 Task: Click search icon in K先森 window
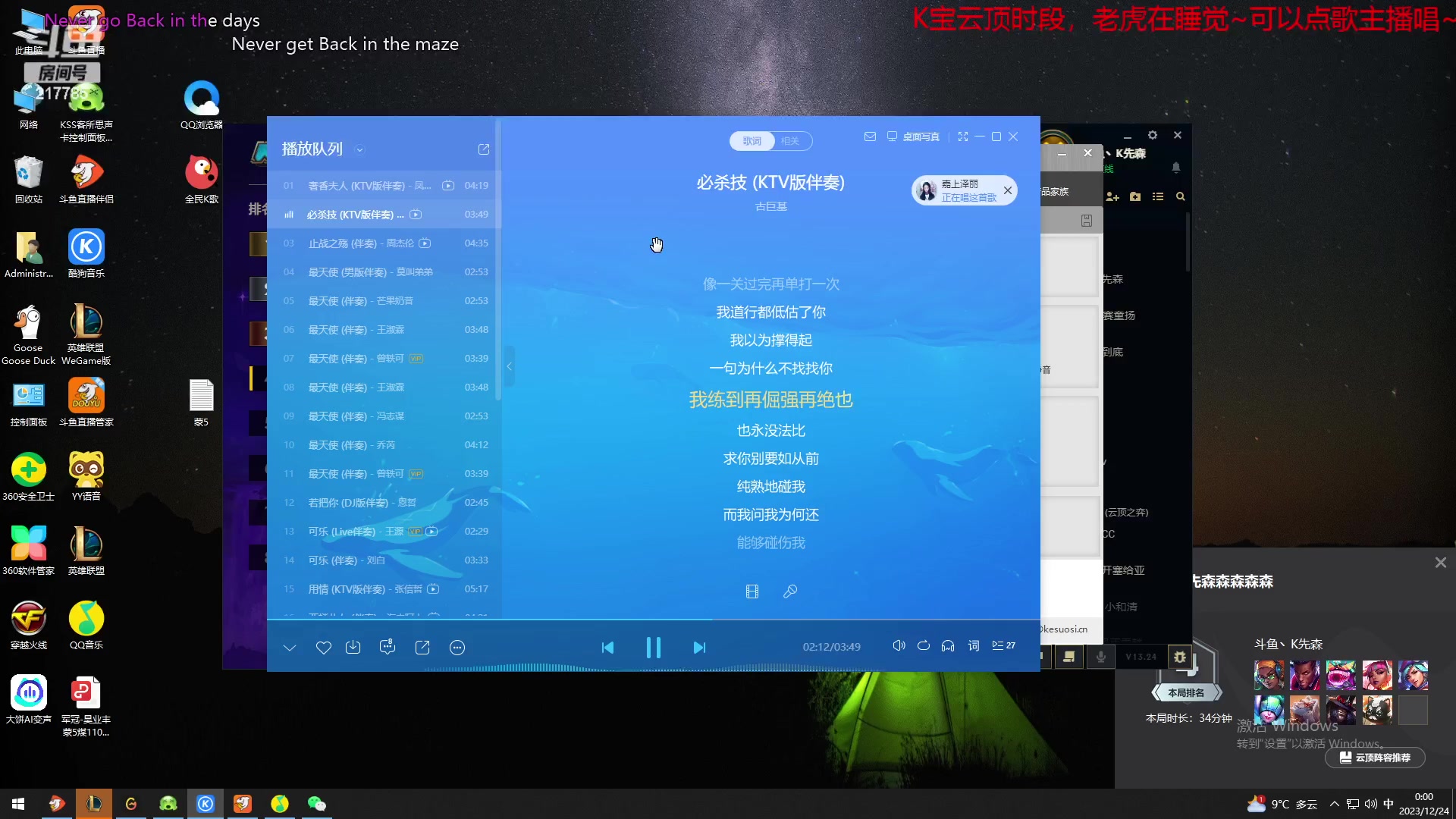click(1181, 196)
